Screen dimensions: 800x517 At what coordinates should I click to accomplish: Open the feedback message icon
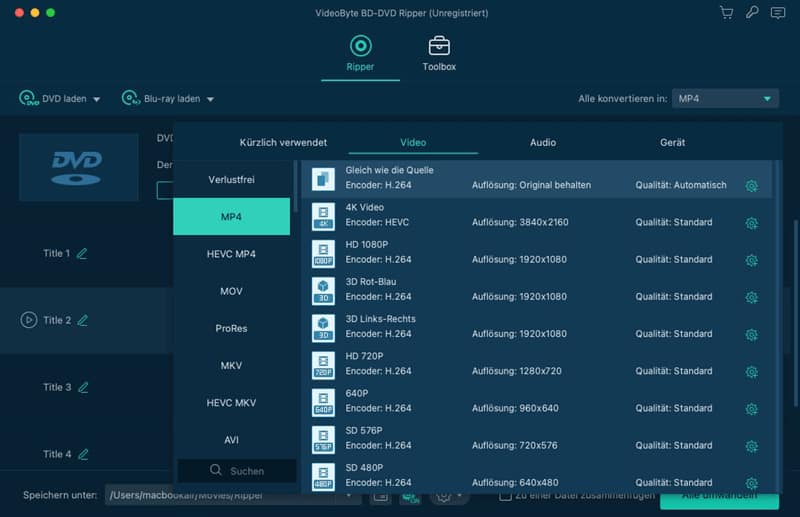click(x=778, y=13)
